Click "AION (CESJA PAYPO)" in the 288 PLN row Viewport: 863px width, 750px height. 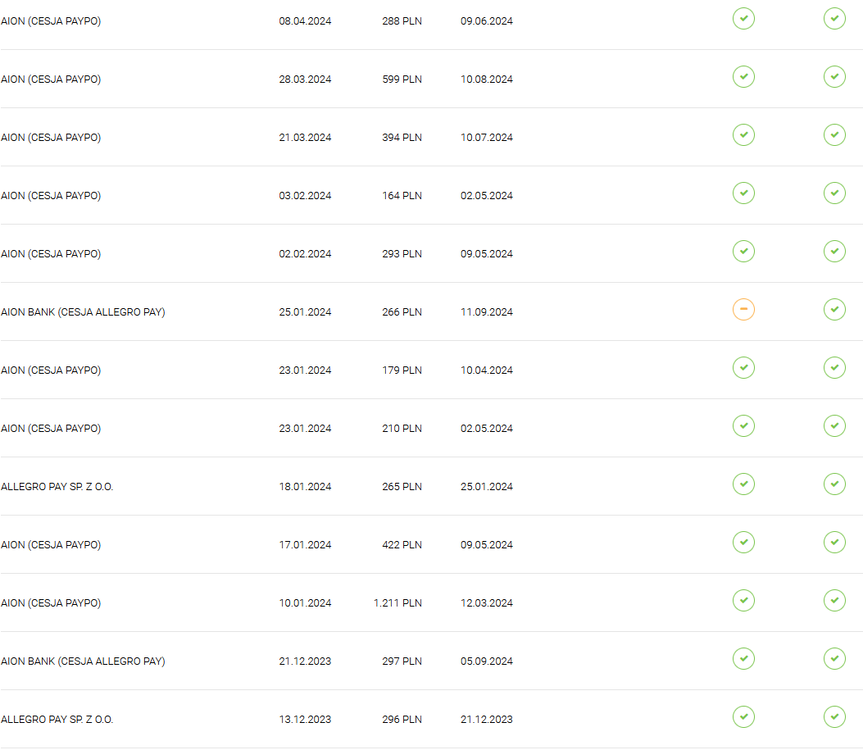click(x=51, y=21)
